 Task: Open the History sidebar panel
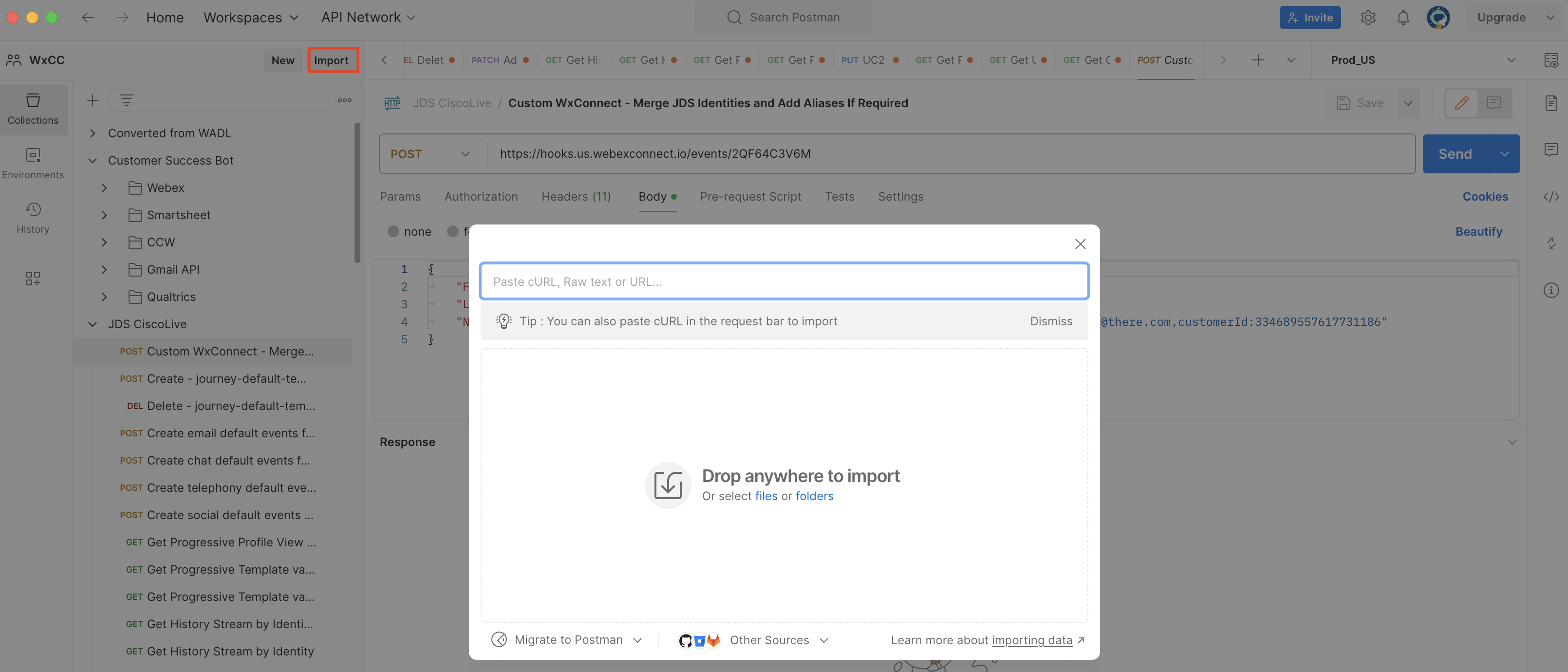pos(33,218)
